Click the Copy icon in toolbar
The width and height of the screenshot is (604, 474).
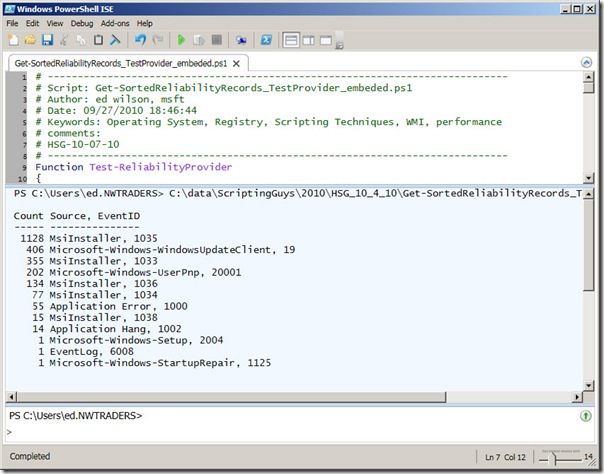click(x=81, y=40)
